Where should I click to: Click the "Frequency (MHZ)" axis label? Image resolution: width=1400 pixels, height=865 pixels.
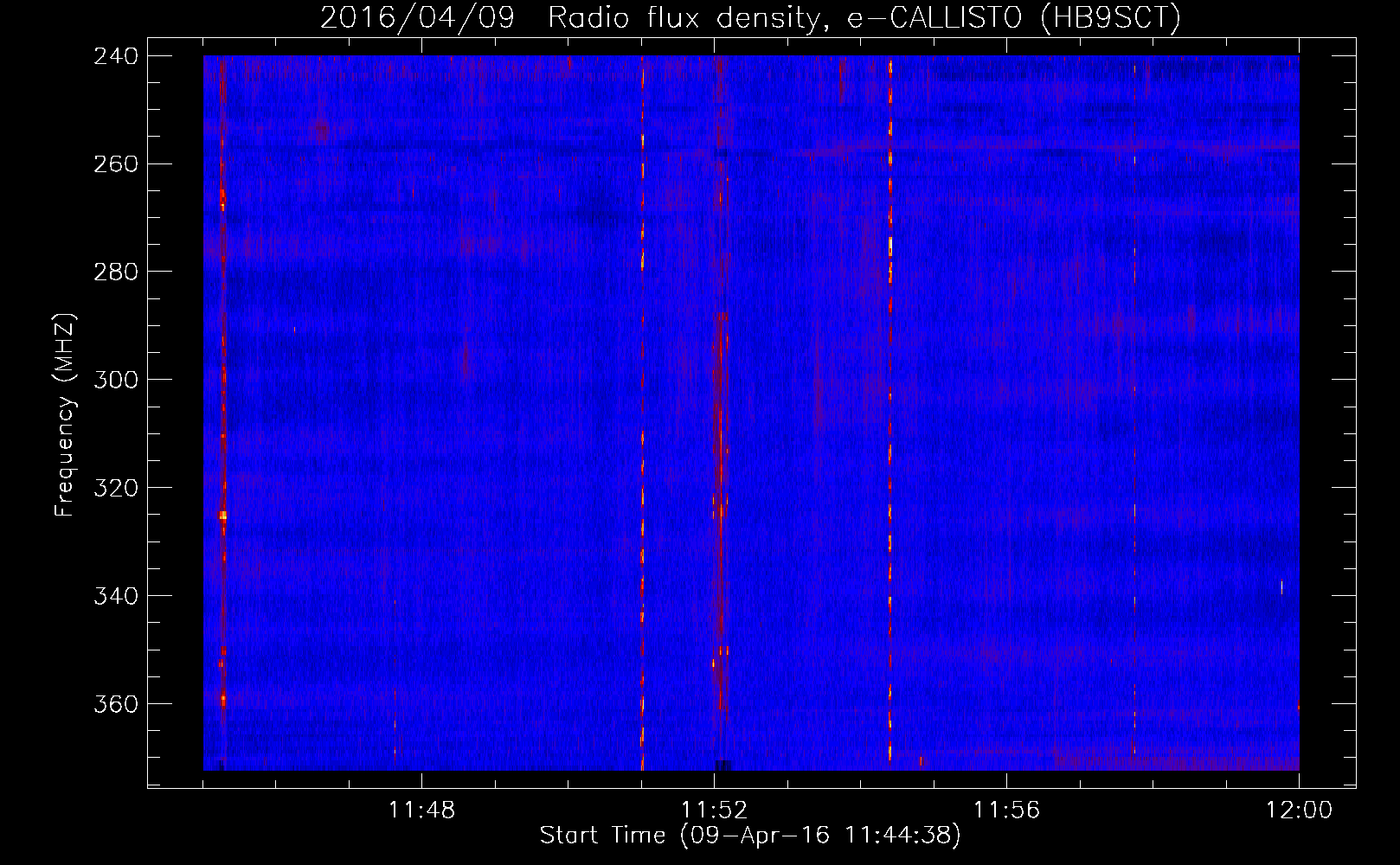pyautogui.click(x=65, y=415)
